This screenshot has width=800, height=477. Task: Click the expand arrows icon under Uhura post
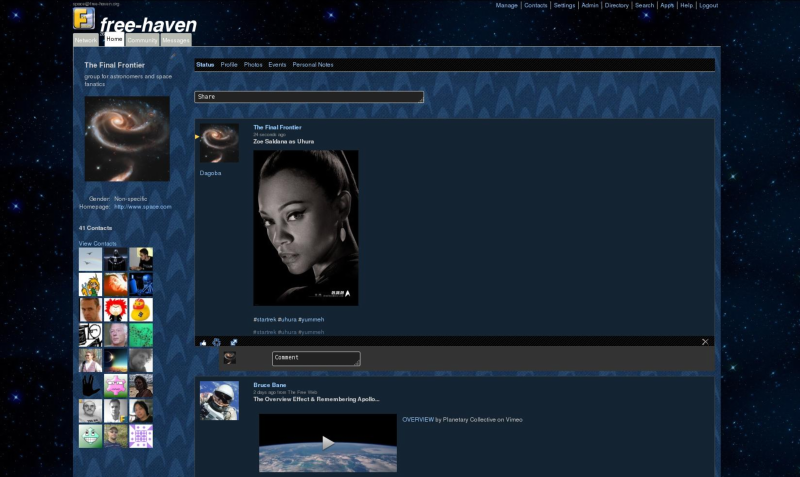[234, 342]
